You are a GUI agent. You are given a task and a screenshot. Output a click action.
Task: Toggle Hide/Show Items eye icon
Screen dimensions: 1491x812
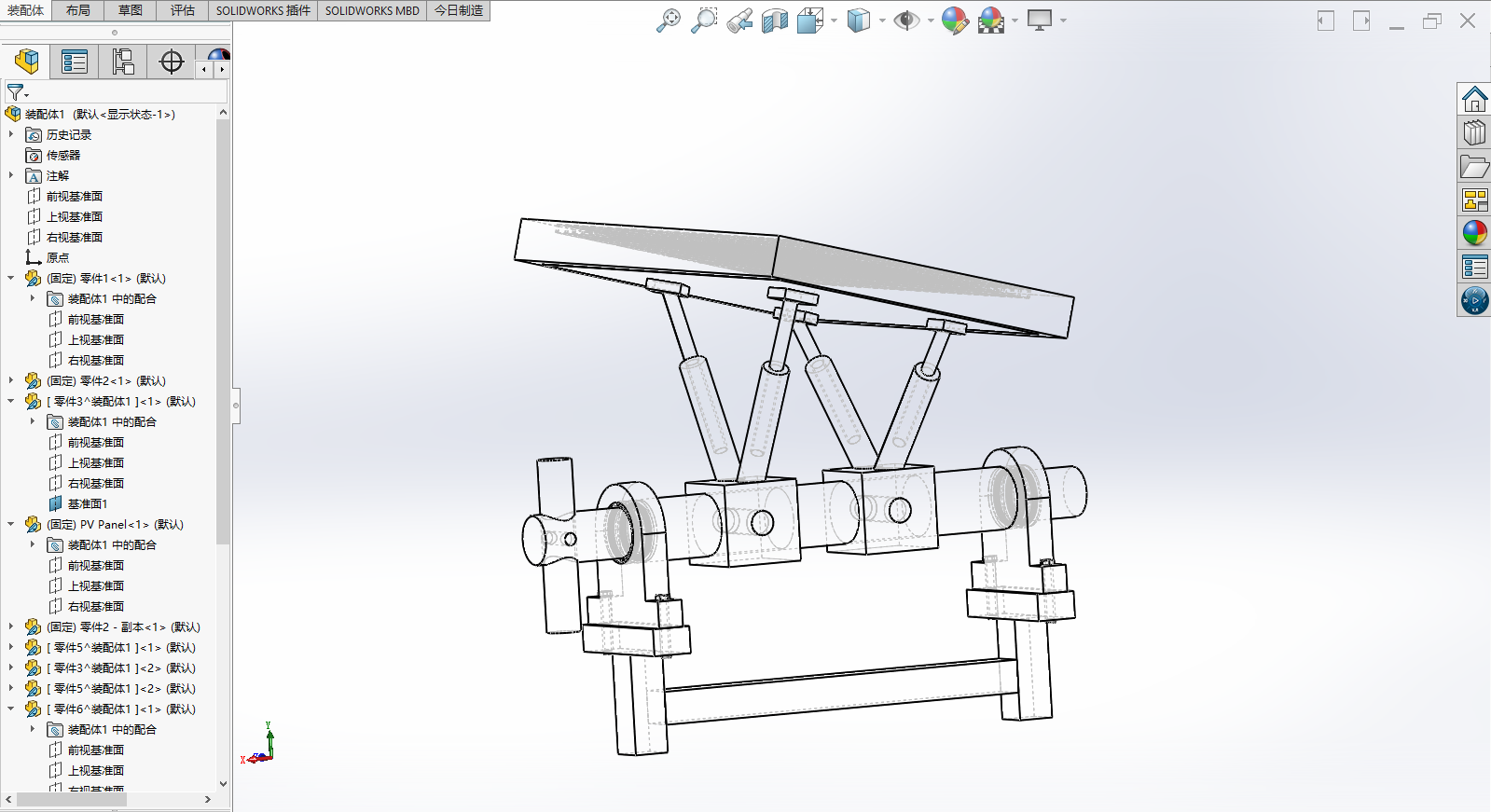[x=905, y=21]
